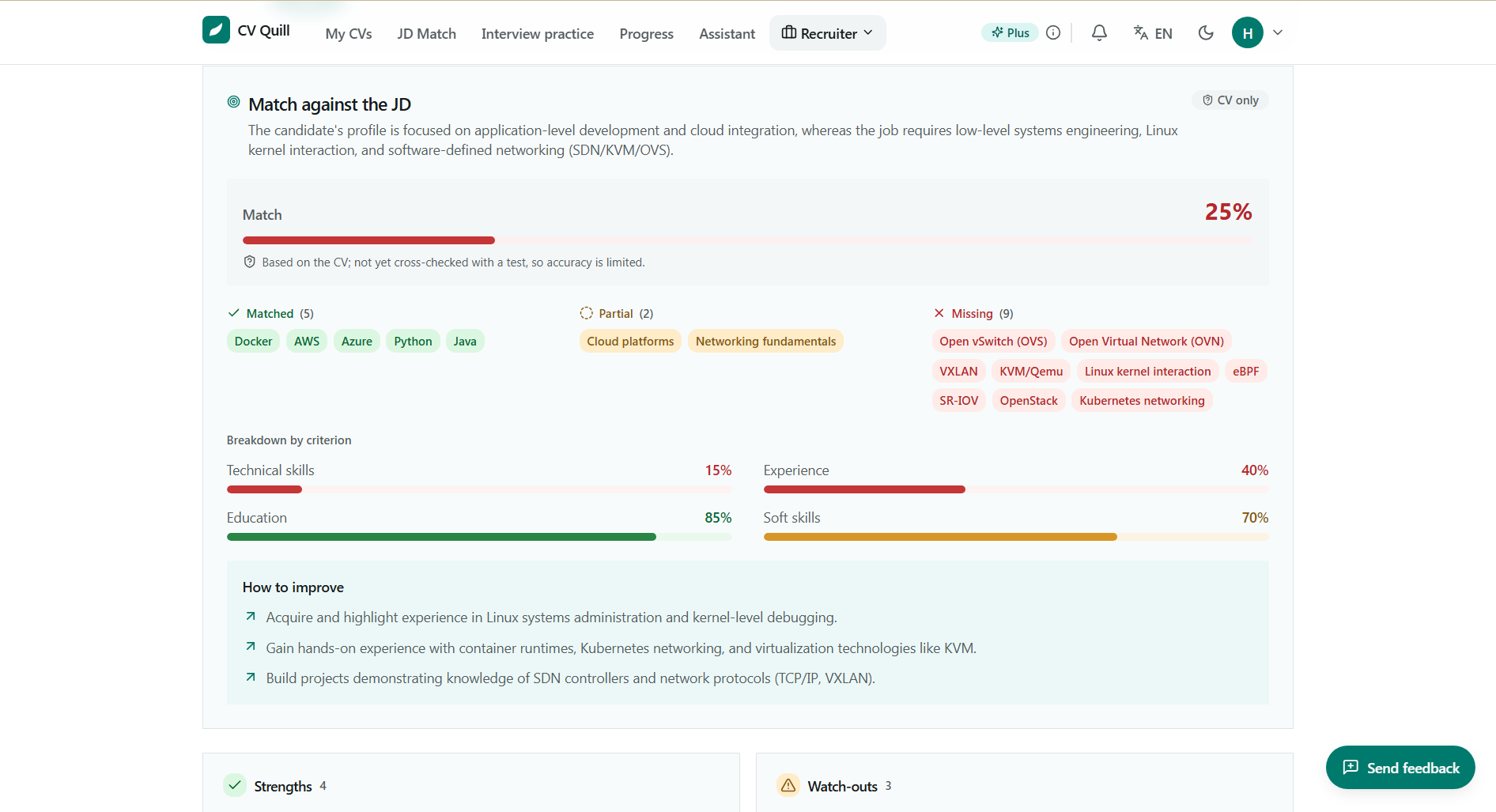Go to My CVs
The image size is (1496, 812).
click(x=349, y=34)
